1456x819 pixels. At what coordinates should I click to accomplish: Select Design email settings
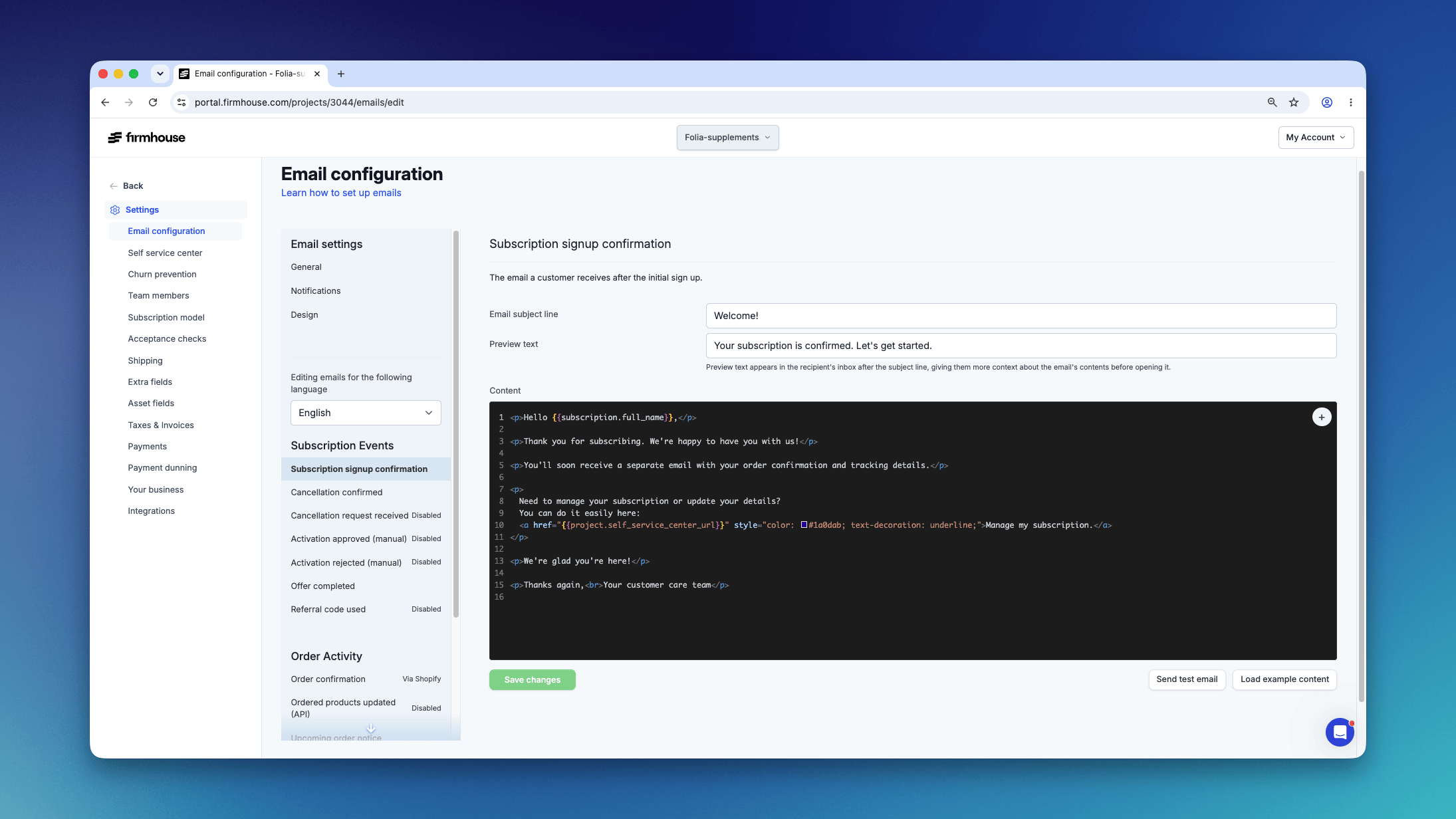304,315
